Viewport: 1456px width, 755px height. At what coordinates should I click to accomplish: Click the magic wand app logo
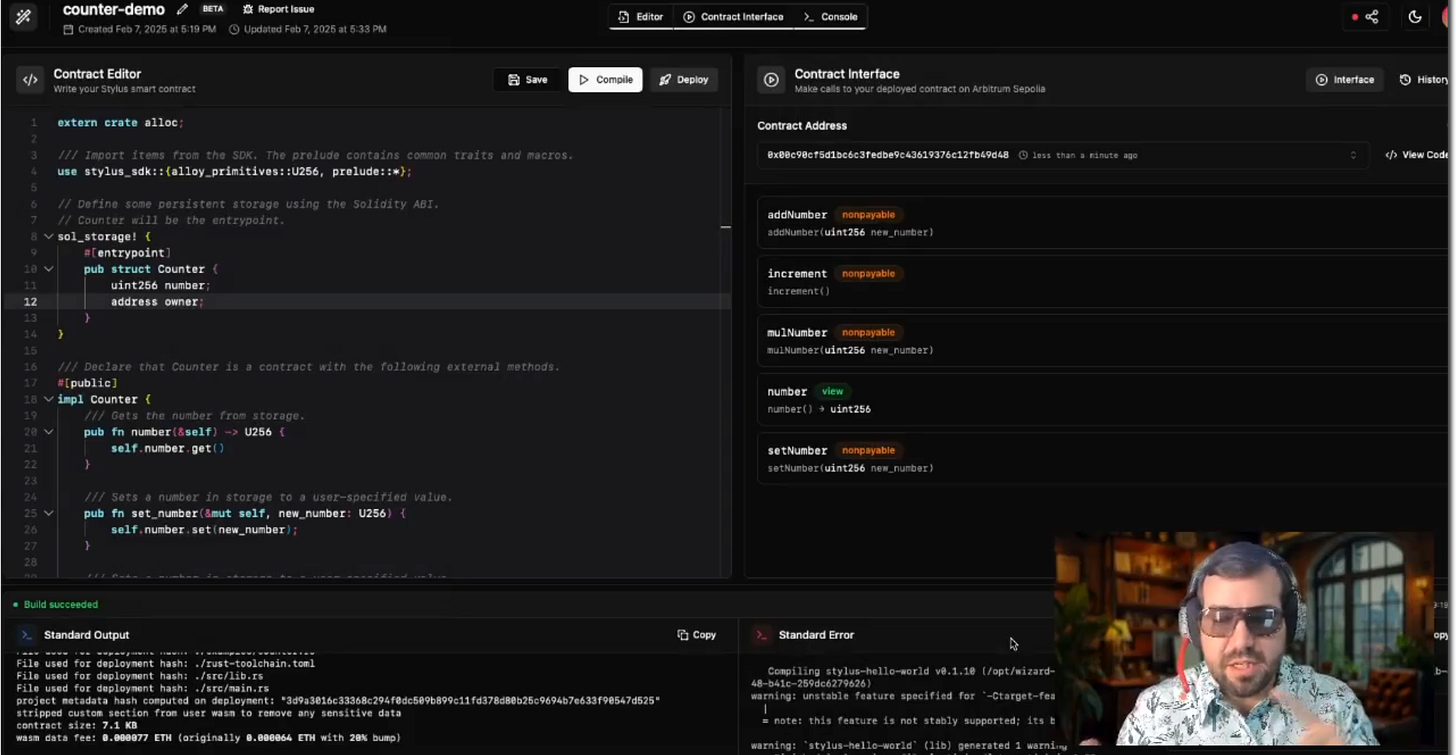pyautogui.click(x=23, y=17)
